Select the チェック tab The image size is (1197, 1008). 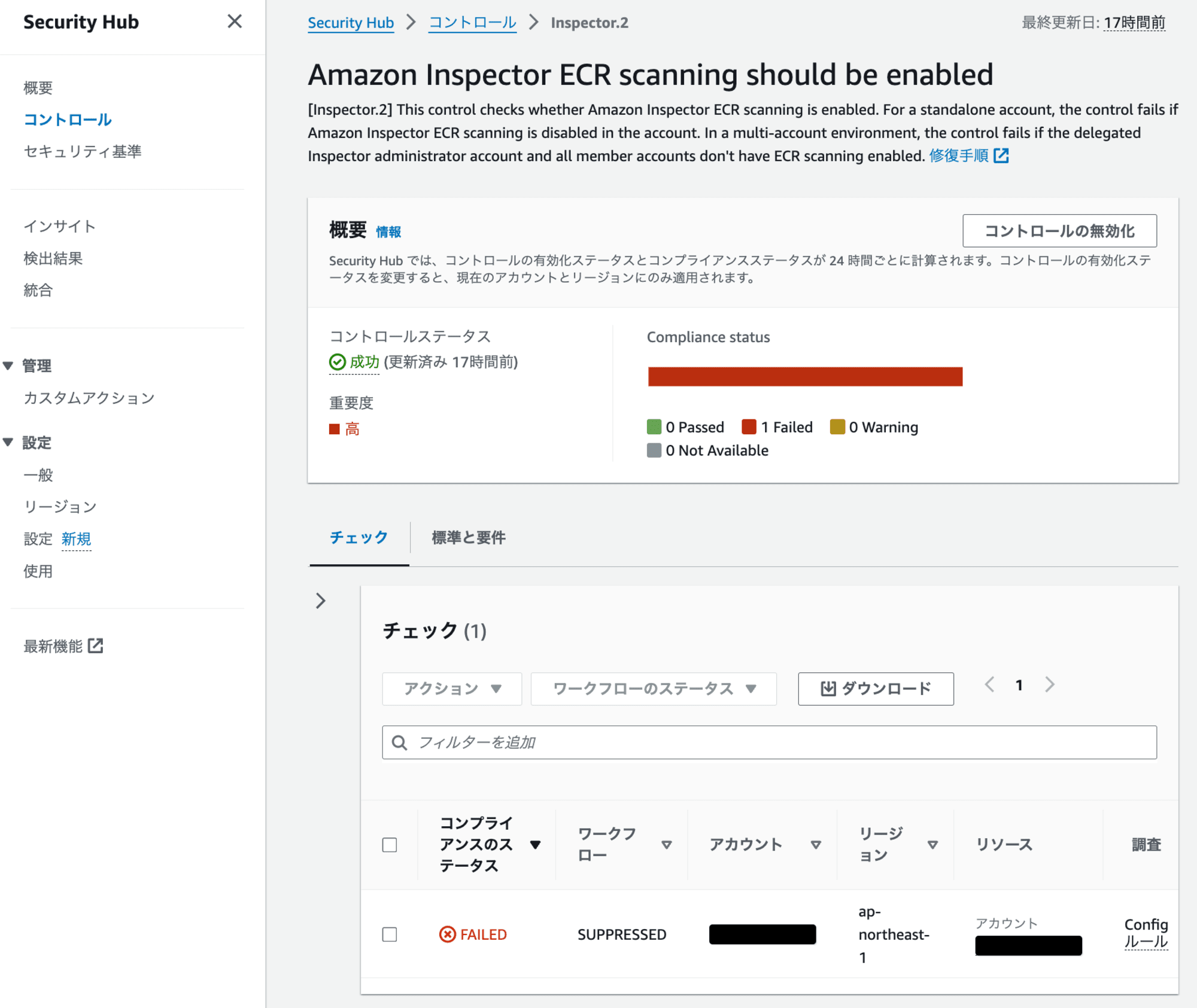pyautogui.click(x=359, y=536)
